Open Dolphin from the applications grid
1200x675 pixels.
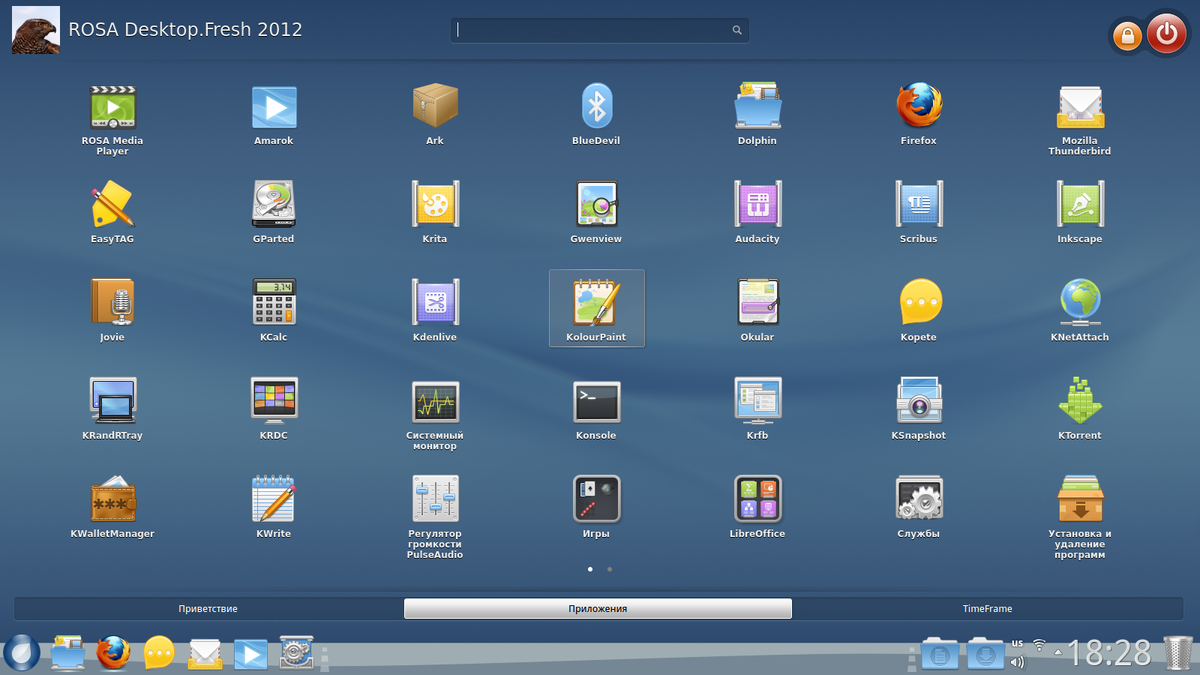coord(757,114)
